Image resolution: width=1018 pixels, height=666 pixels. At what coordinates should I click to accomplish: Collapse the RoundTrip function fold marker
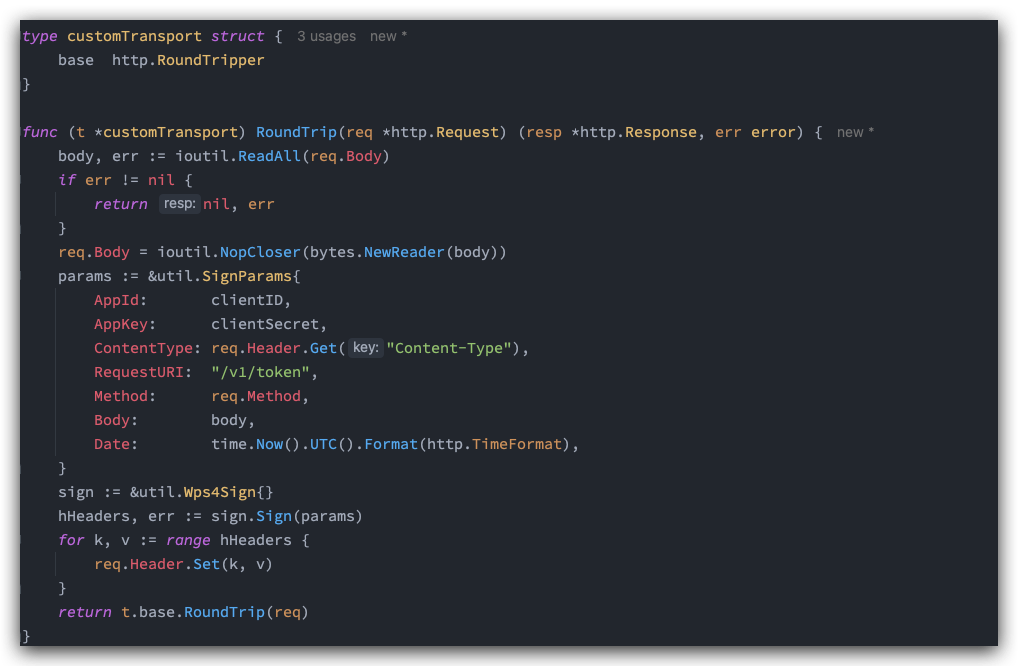23,132
